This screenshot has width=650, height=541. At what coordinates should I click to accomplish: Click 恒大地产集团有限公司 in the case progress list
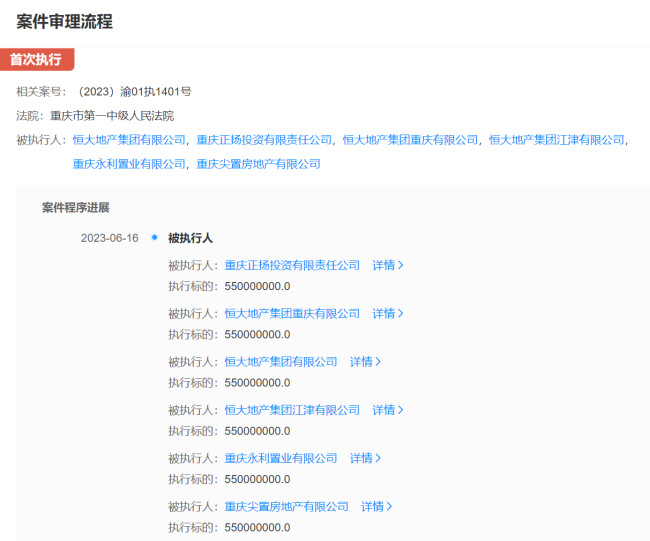(281, 361)
